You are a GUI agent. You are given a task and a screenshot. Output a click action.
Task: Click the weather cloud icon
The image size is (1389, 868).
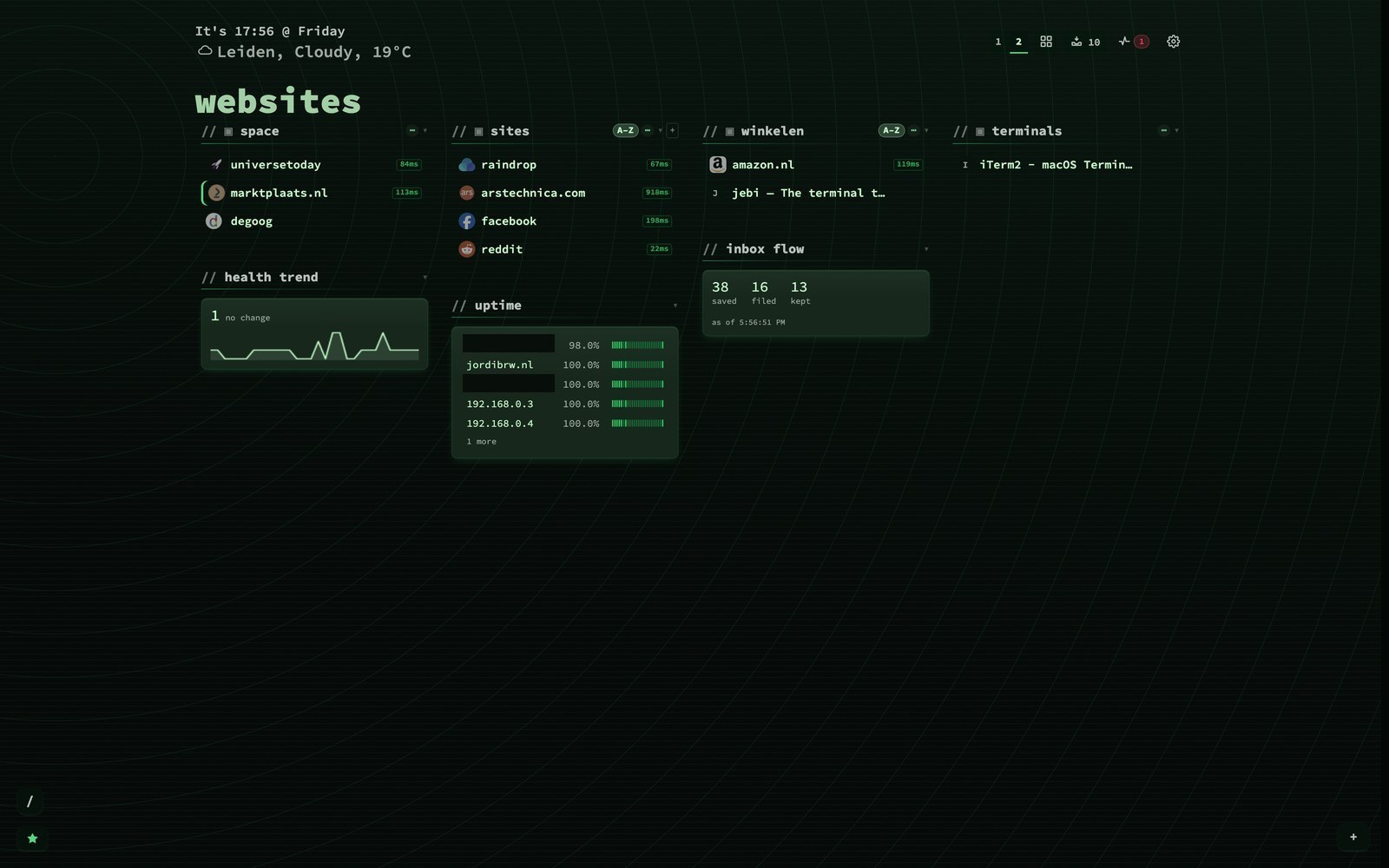(x=205, y=51)
